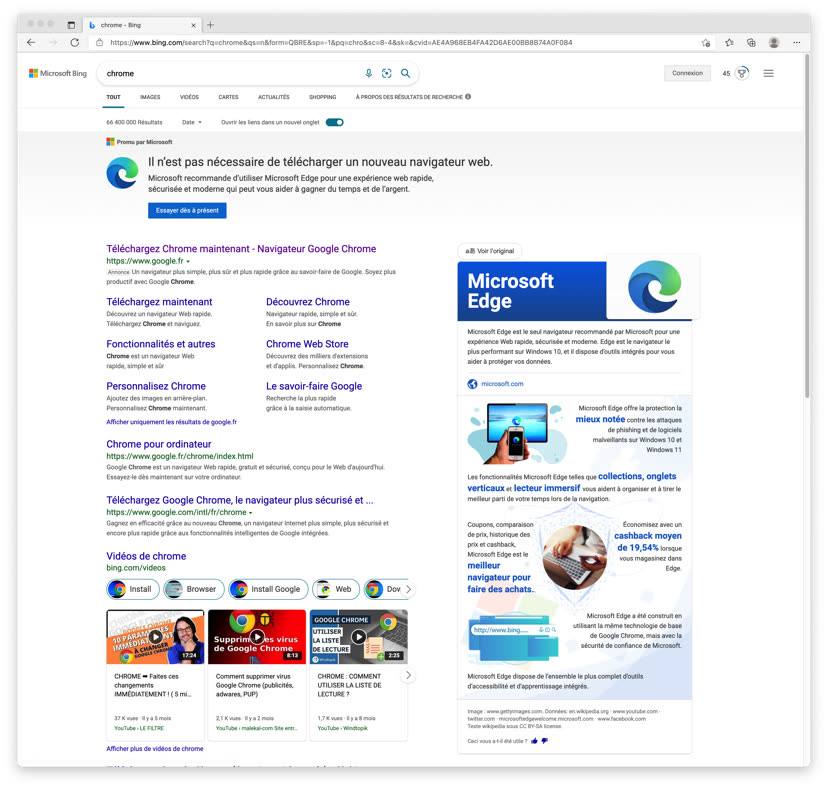
Task: Expand arrow next to google.com/intl/fr/chrome URL
Action: 250,513
